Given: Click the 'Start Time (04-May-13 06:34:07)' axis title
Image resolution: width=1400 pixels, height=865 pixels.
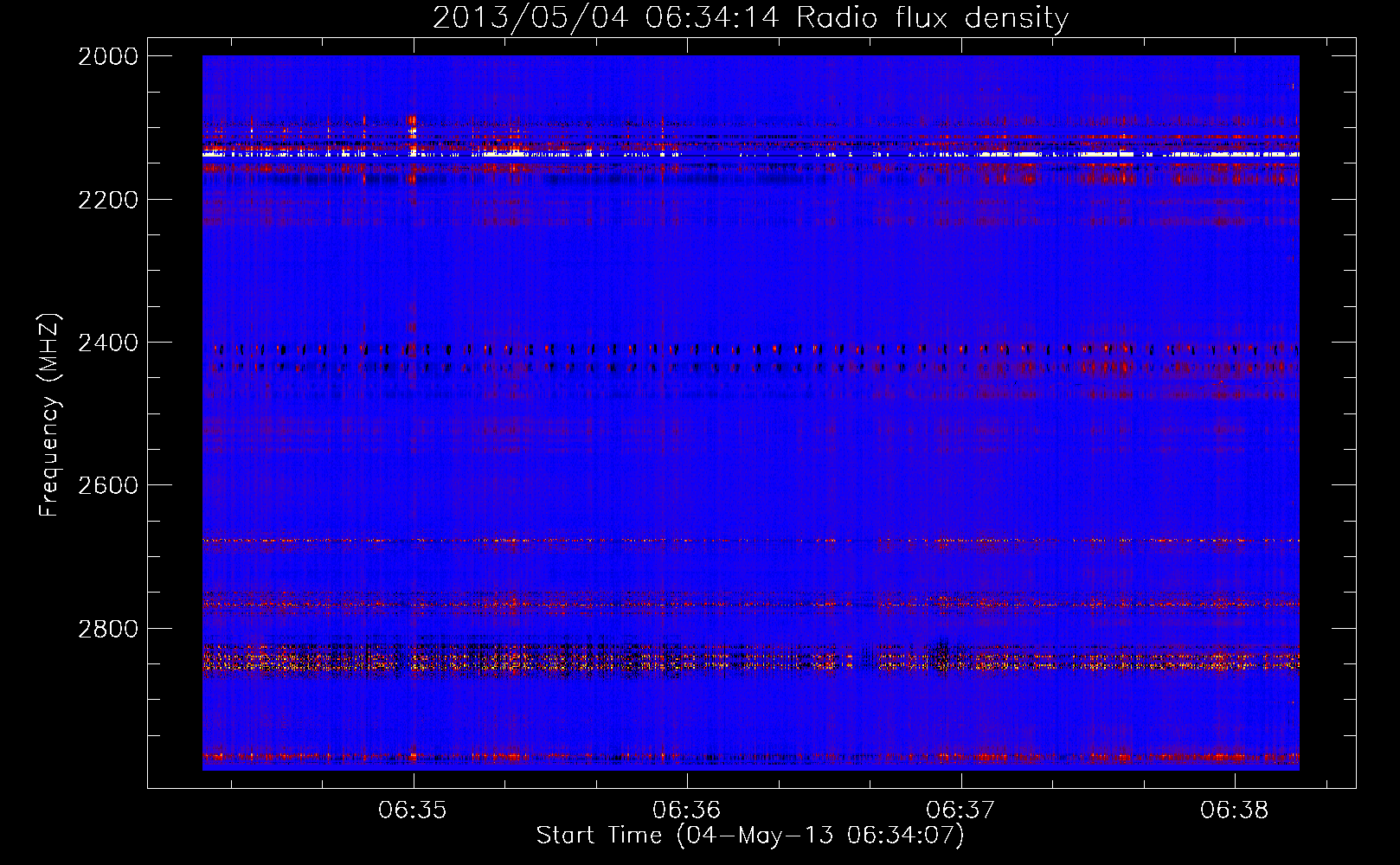Looking at the screenshot, I should click(750, 836).
